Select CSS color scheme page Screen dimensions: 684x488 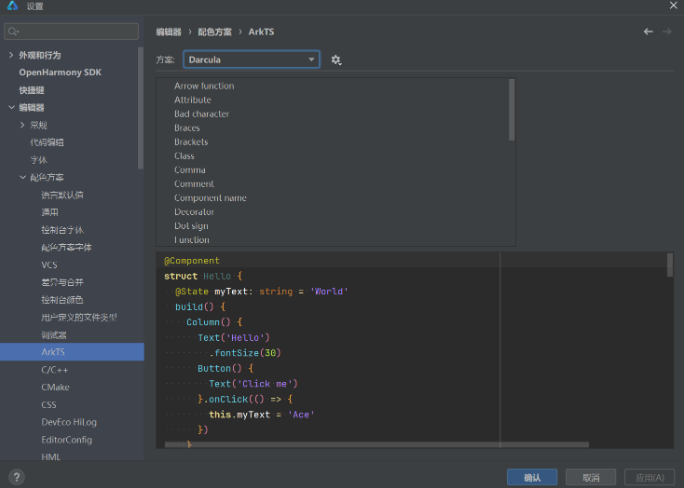[x=49, y=405]
